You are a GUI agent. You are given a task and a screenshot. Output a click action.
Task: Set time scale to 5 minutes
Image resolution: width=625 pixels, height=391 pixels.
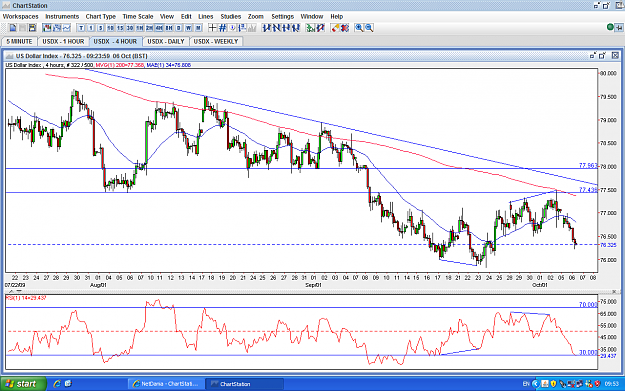[100, 28]
